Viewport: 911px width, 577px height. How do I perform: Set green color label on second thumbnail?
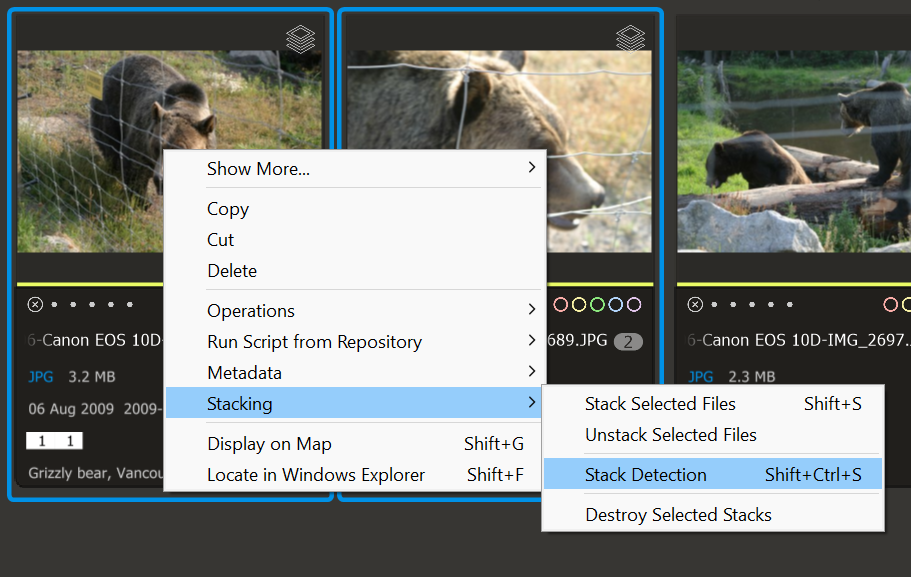597,304
